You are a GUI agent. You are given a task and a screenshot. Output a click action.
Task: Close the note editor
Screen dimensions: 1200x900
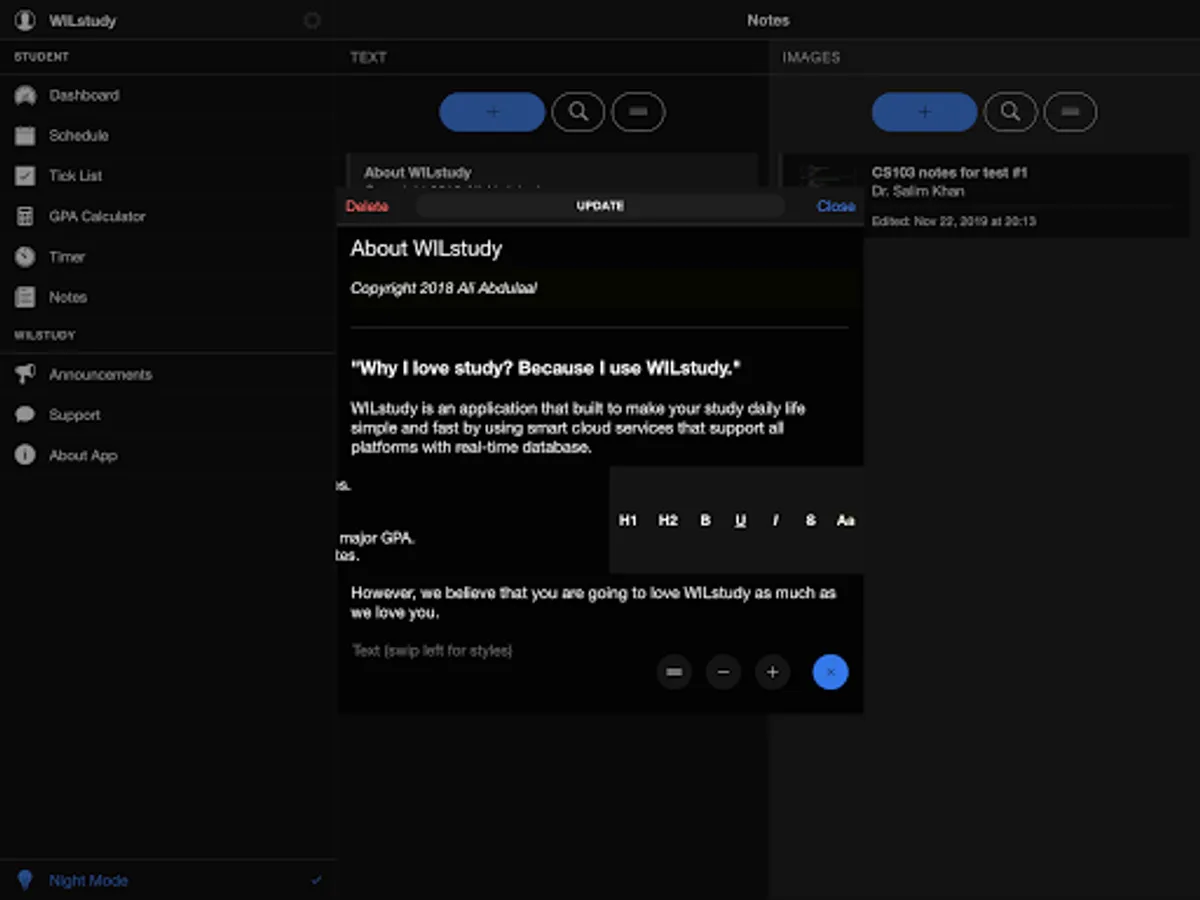[x=836, y=206]
